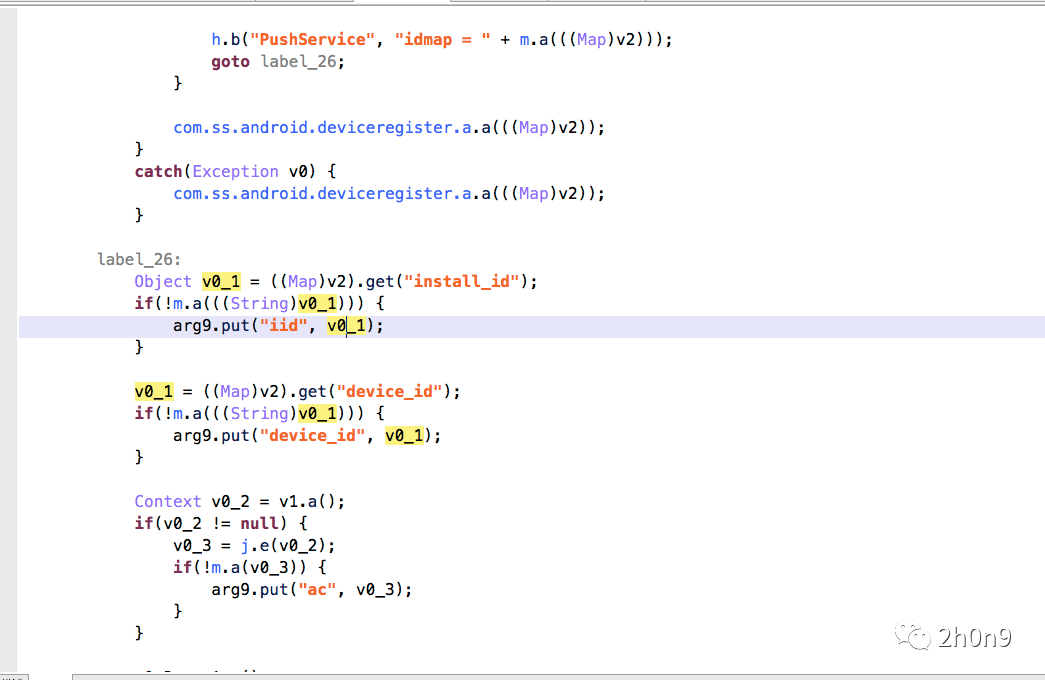The width and height of the screenshot is (1045, 680).
Task: Select the Exception type in catch clause
Action: (235, 171)
